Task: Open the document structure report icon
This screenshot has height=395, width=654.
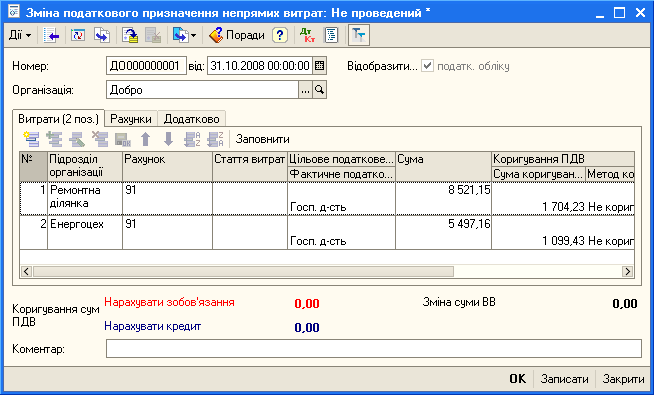Action: coord(331,35)
